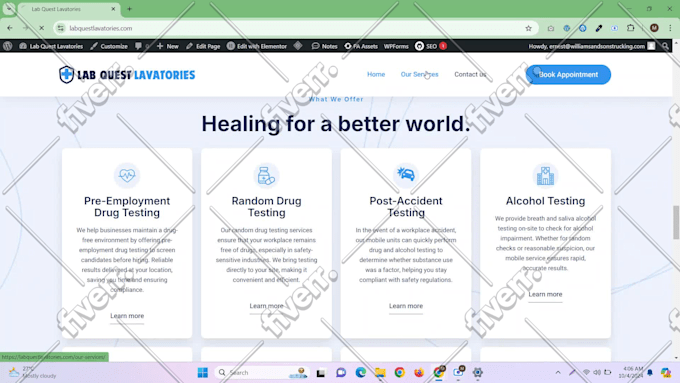Click Edit Page in admin bar
The height and width of the screenshot is (383, 680).
tap(203, 46)
